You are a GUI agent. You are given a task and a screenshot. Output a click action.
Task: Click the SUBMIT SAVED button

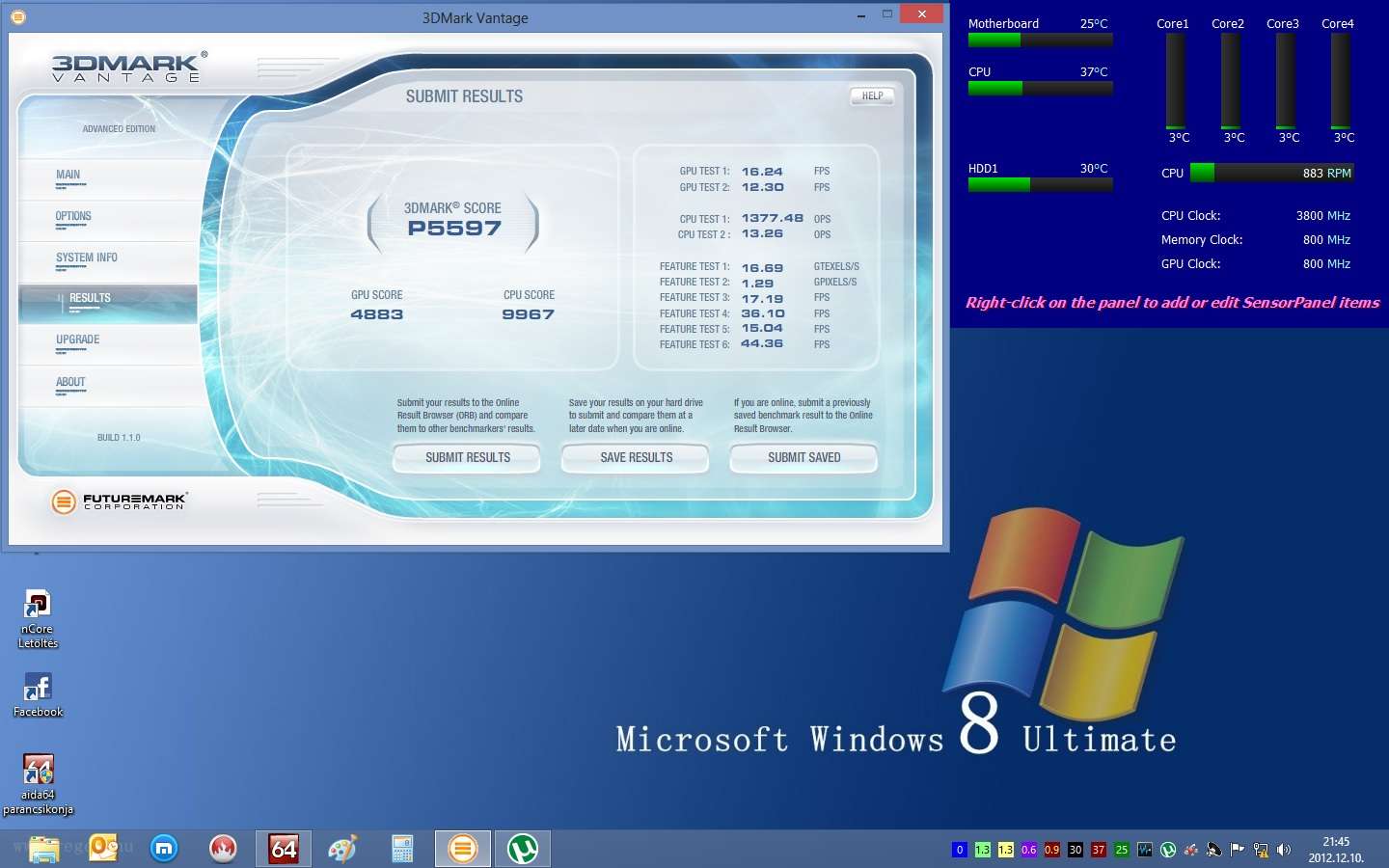[x=803, y=458]
